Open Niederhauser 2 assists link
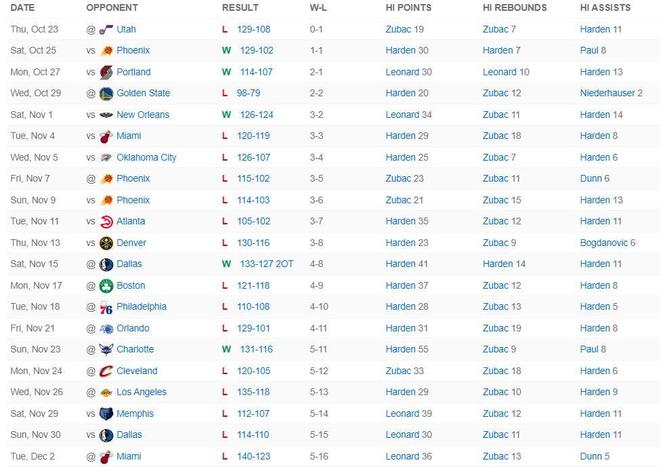 pos(610,93)
